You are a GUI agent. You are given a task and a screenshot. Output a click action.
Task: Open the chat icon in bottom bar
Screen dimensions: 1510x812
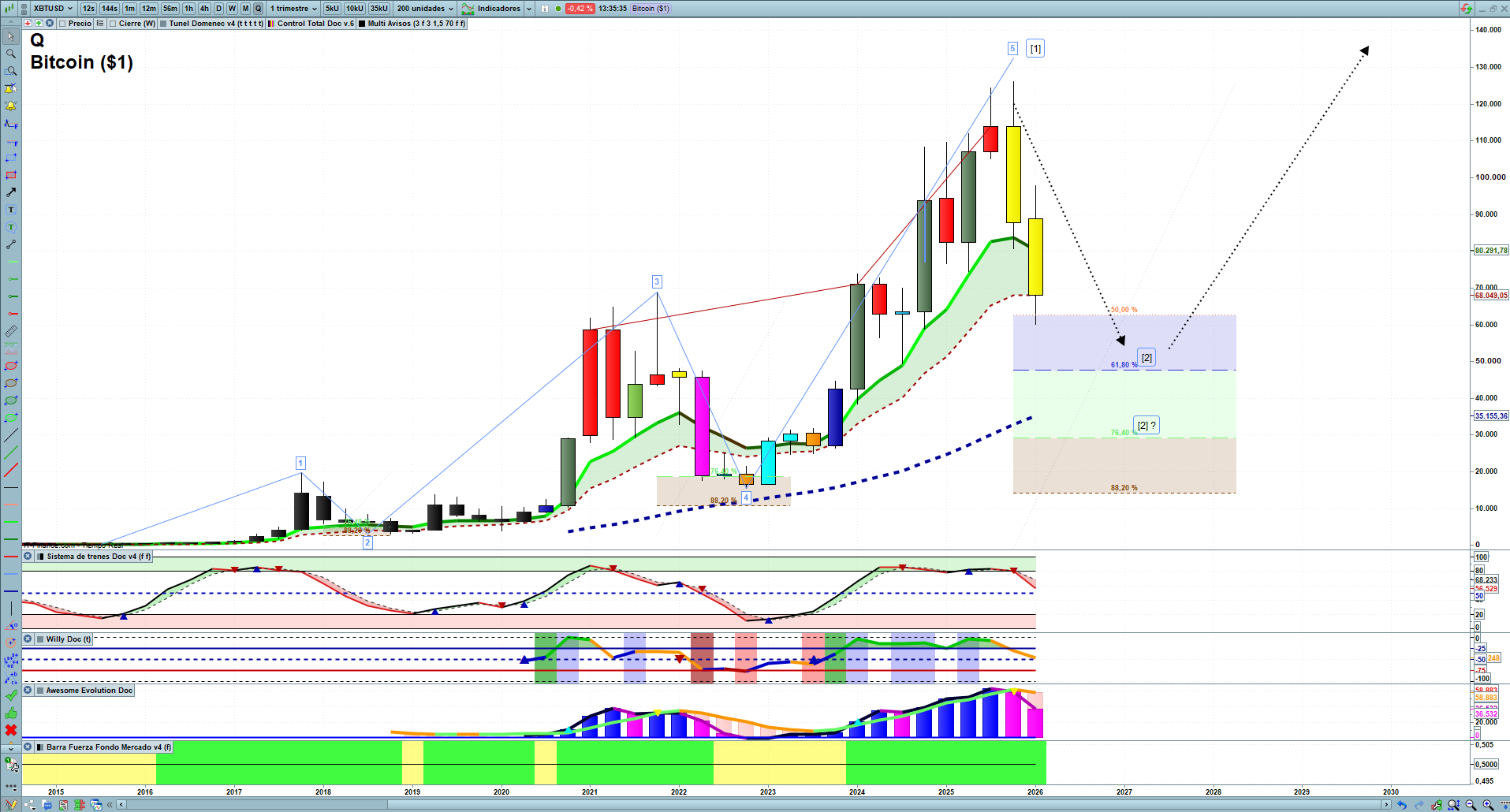[47, 805]
